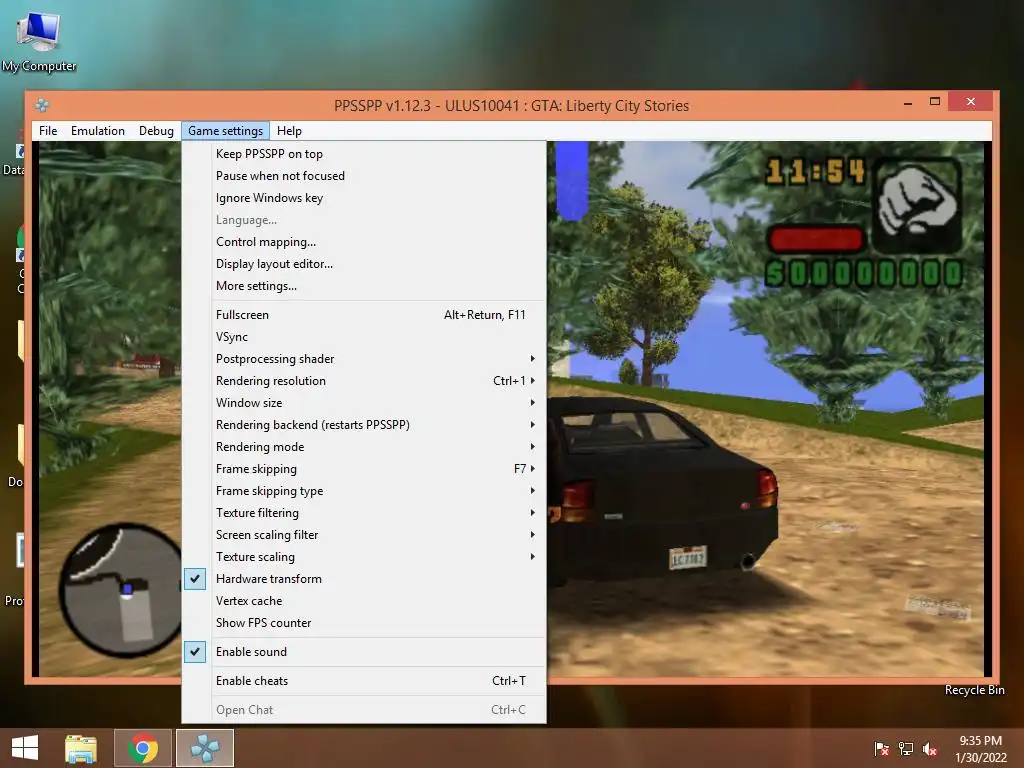Click the muted volume tray icon

click(x=930, y=748)
